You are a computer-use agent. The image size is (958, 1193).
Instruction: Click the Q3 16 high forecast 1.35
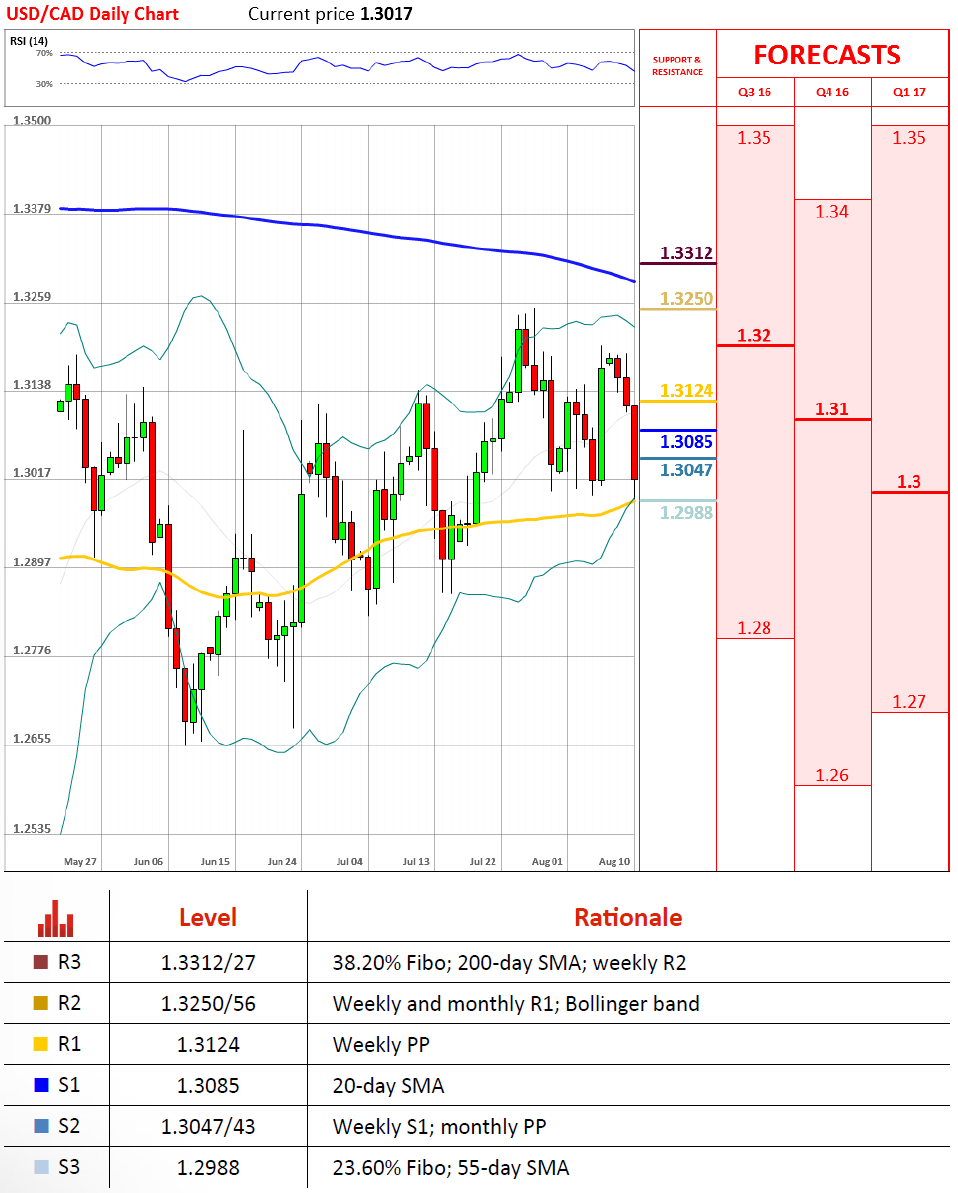[x=754, y=138]
